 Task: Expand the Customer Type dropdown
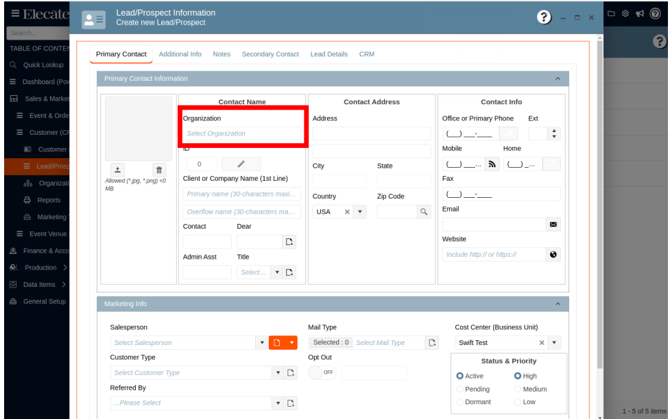point(278,372)
